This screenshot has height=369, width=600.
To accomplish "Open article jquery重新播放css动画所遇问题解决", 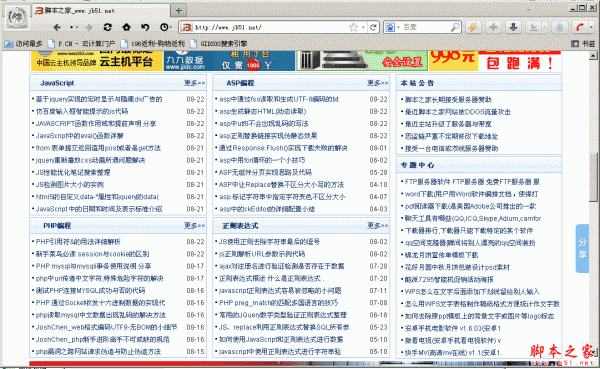I will 90,160.
